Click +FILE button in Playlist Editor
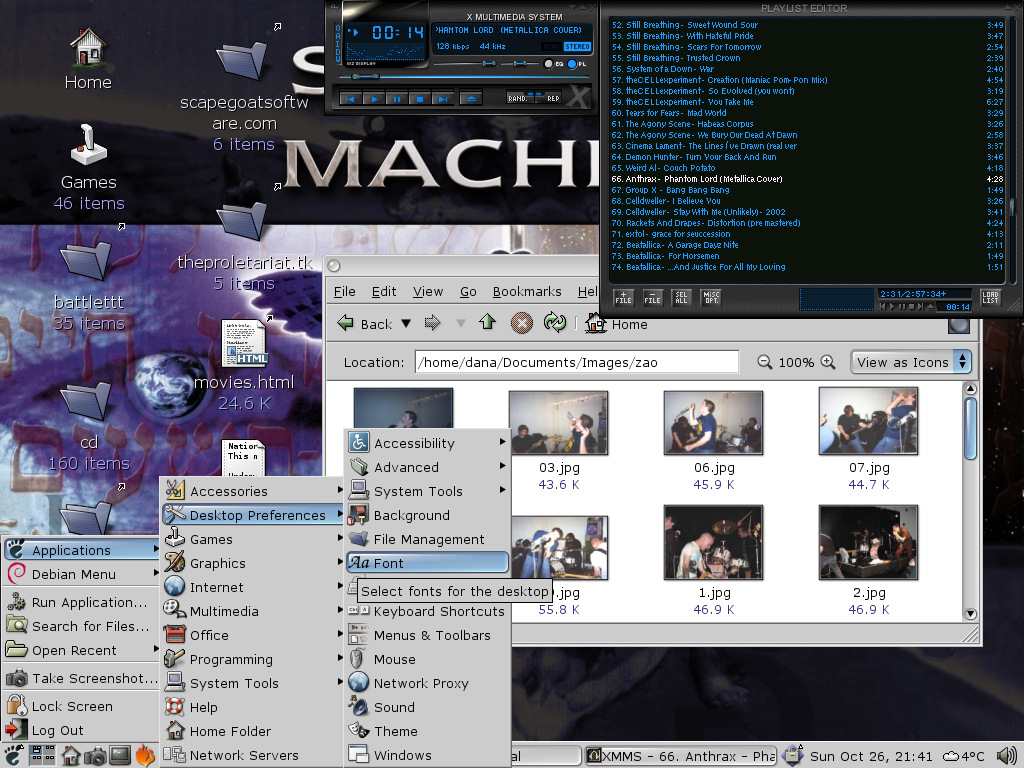1024x768 pixels. [x=624, y=298]
